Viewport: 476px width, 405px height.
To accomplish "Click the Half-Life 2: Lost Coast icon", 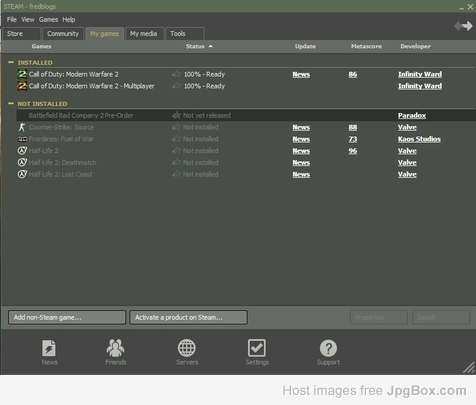I will (22, 174).
